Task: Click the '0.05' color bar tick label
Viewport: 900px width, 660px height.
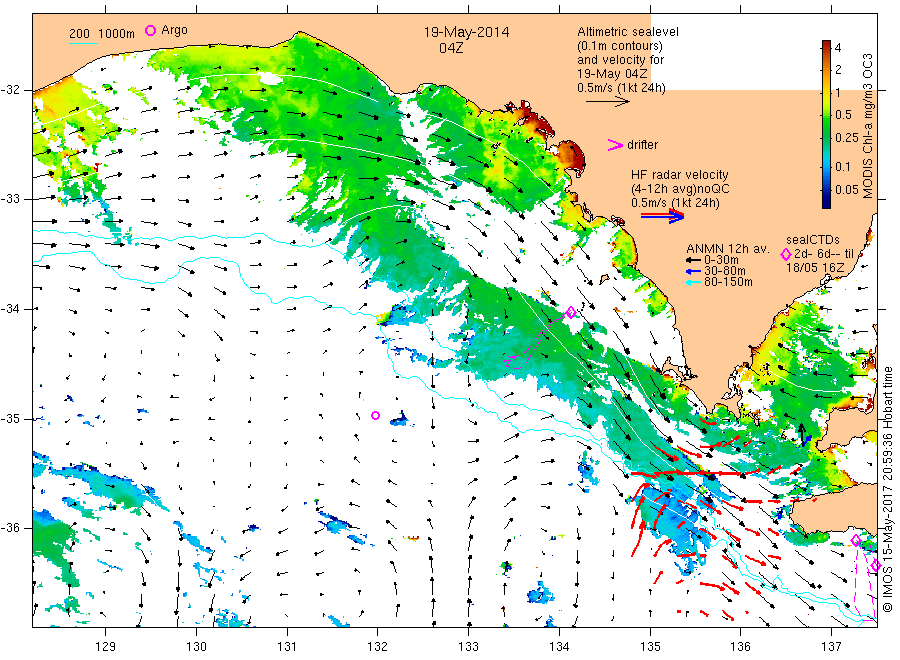Action: (x=847, y=189)
